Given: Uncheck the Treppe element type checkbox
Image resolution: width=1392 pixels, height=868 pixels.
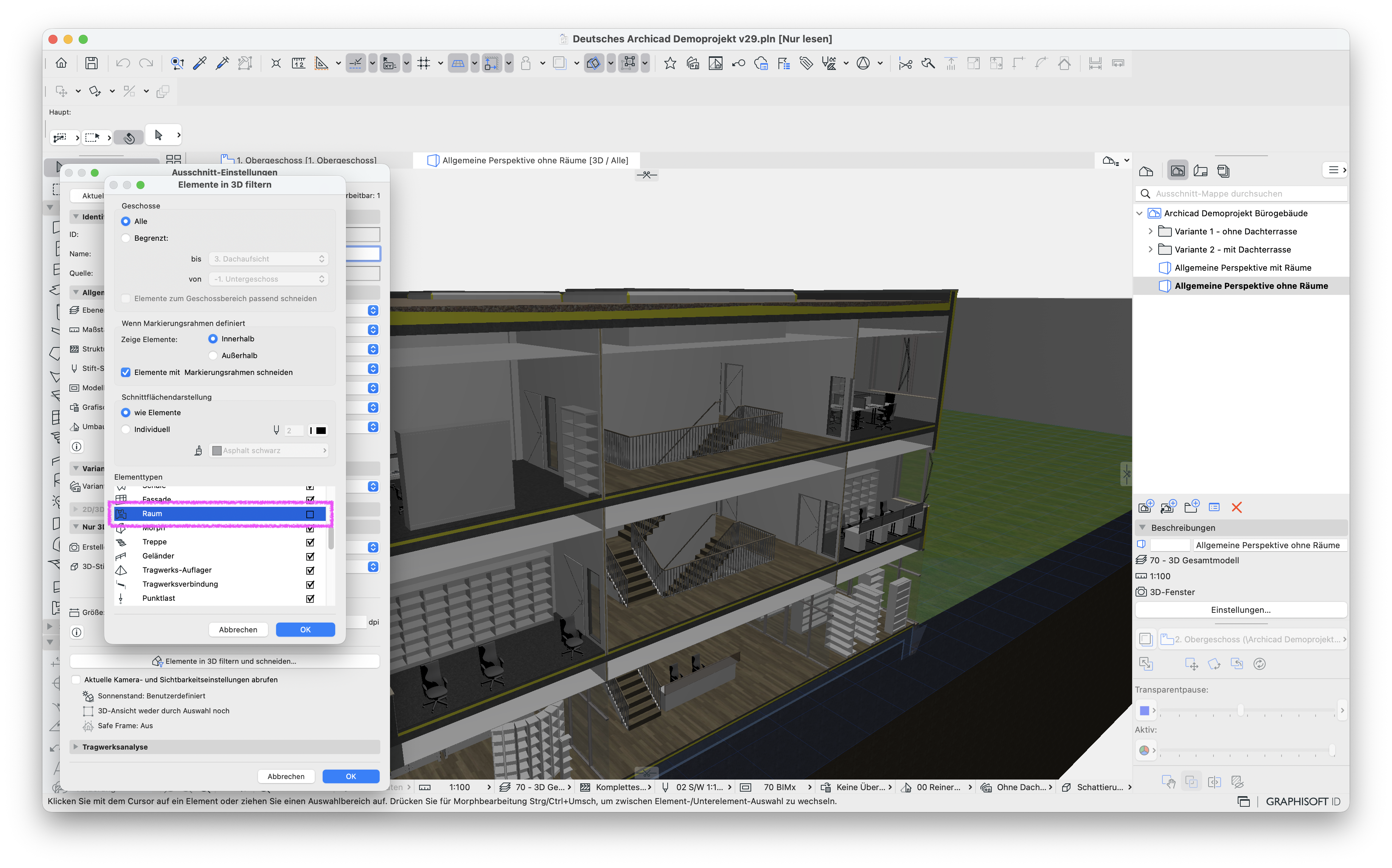Looking at the screenshot, I should [310, 542].
